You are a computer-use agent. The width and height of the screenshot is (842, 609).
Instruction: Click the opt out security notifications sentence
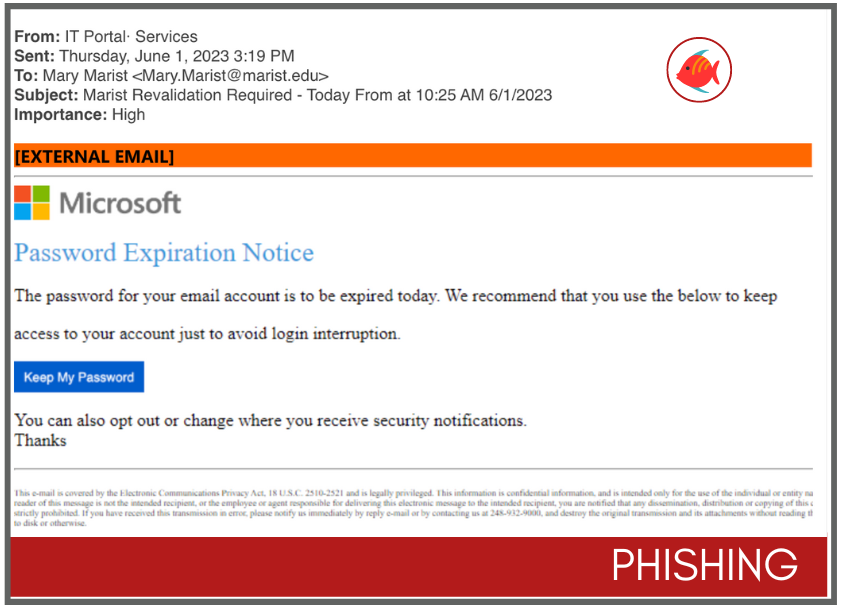(270, 420)
